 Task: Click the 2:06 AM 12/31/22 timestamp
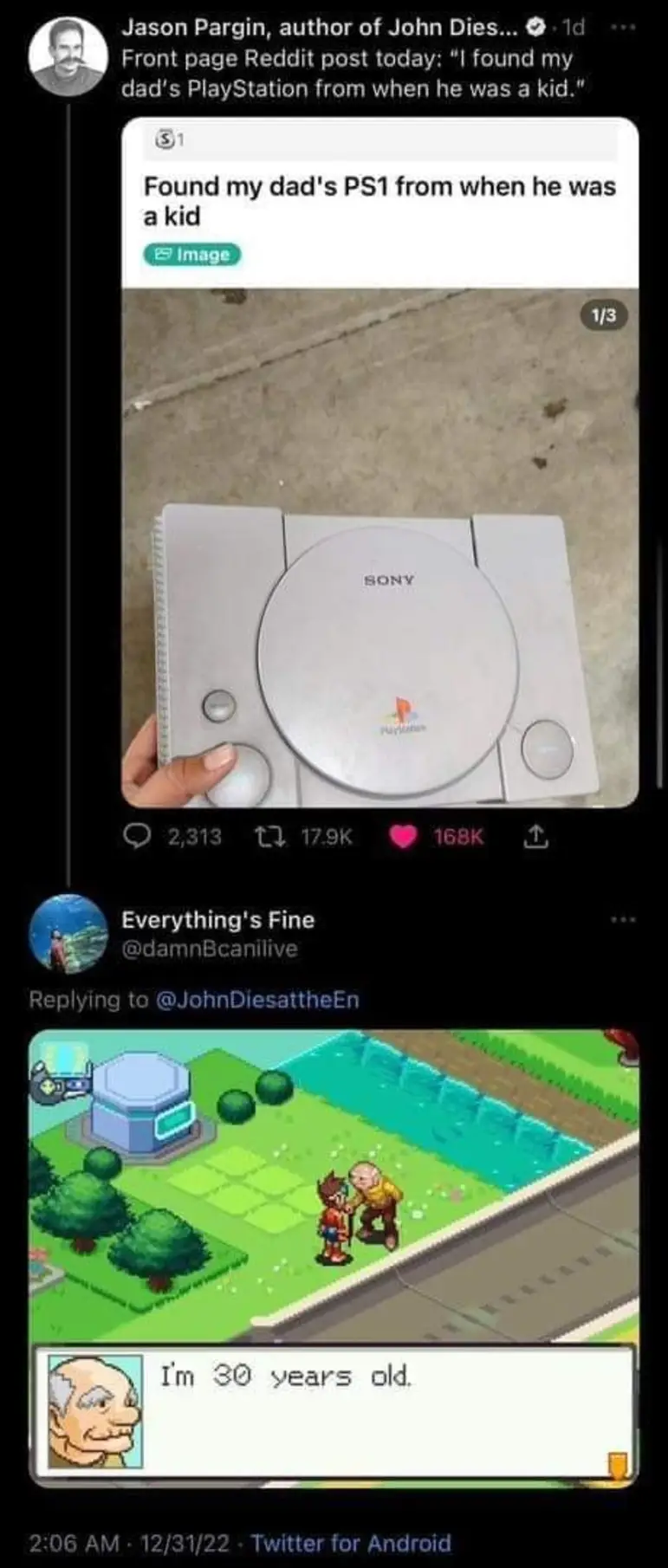[x=130, y=1543]
